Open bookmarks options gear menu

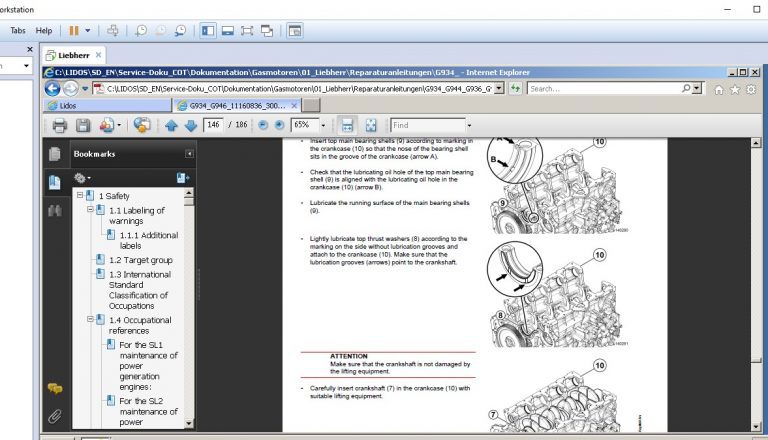pos(82,178)
